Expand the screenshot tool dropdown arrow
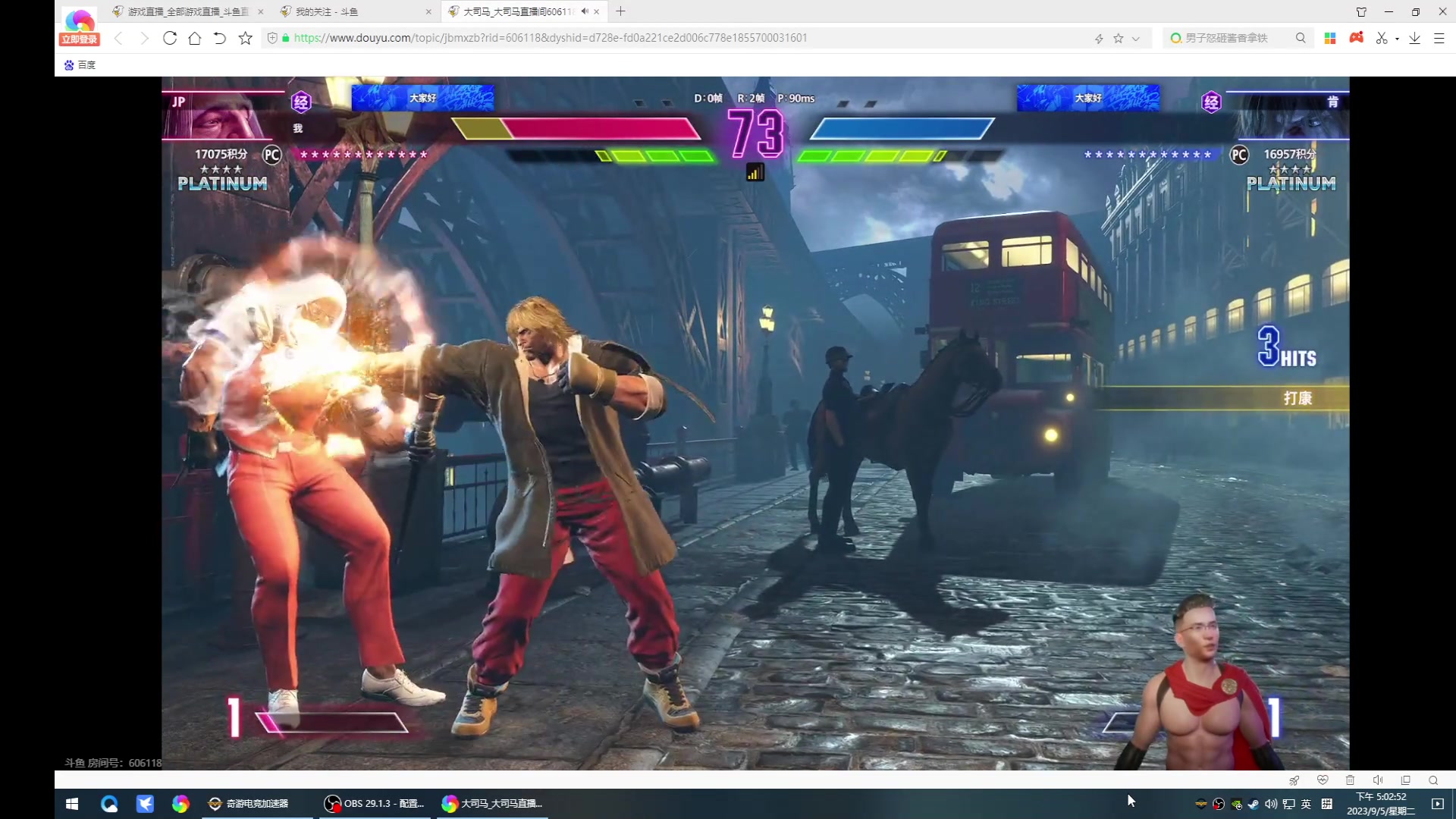This screenshot has width=1456, height=819. [x=1397, y=39]
